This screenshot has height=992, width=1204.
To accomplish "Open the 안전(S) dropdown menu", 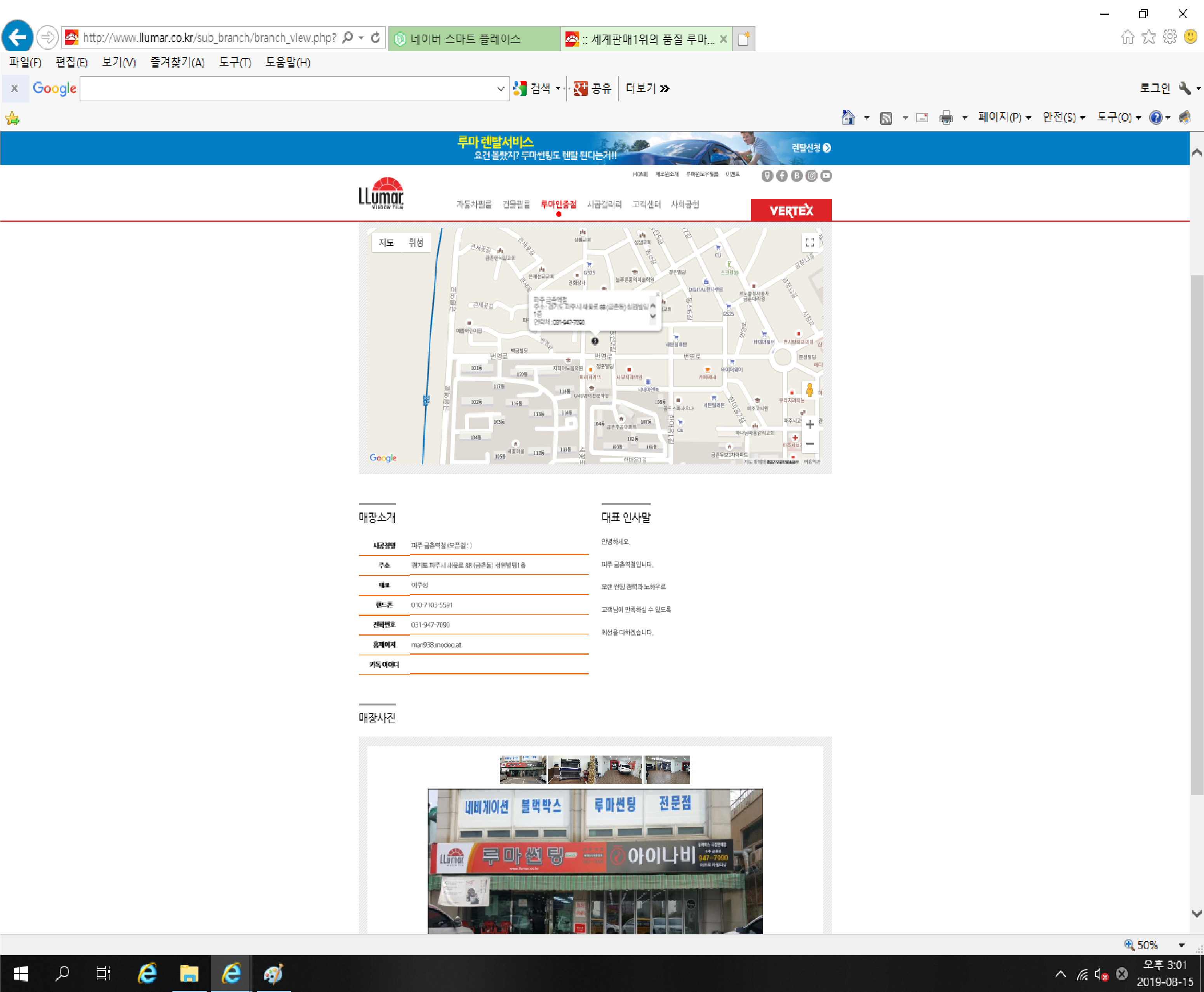I will point(1064,117).
